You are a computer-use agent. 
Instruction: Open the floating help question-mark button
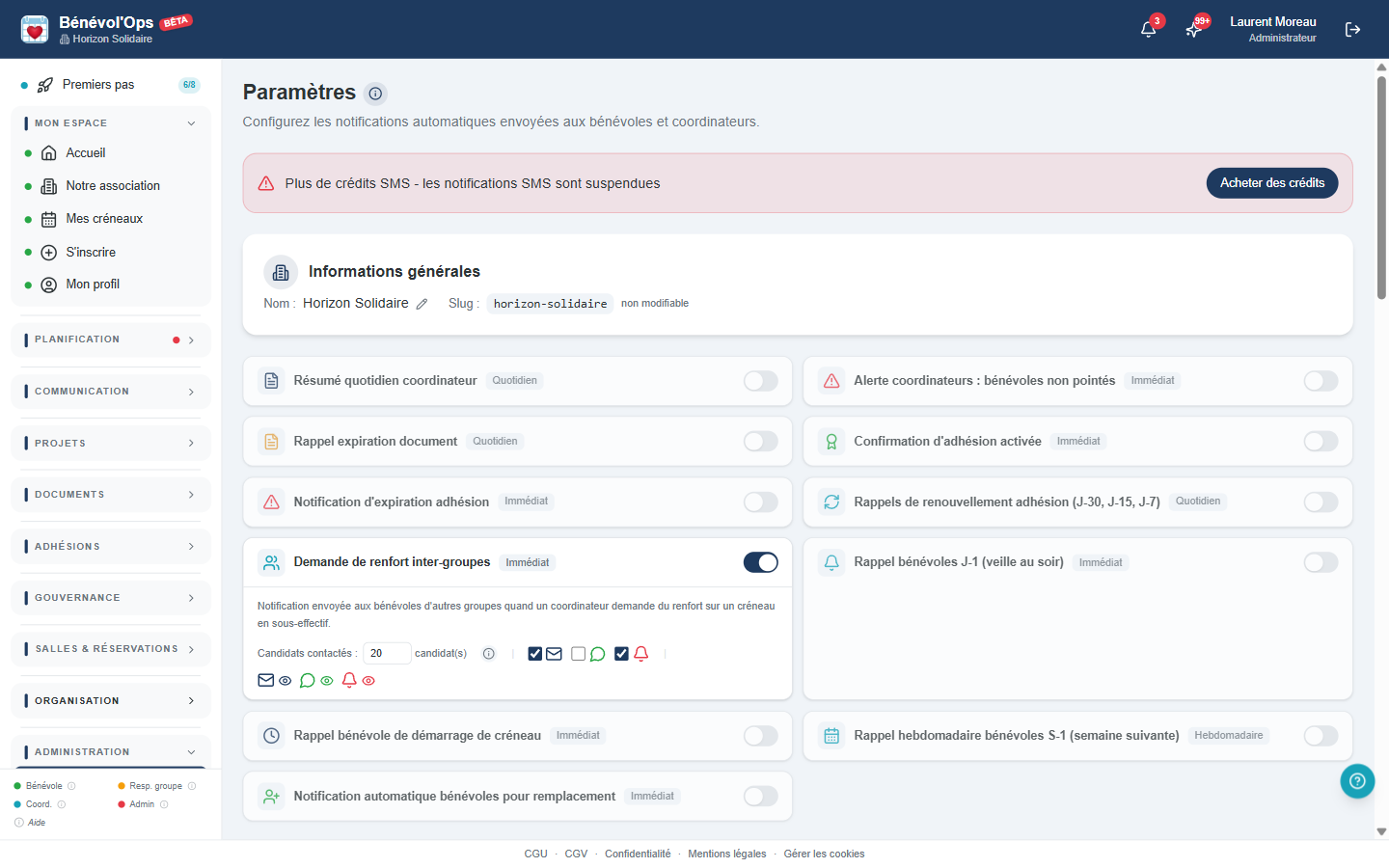1357,781
